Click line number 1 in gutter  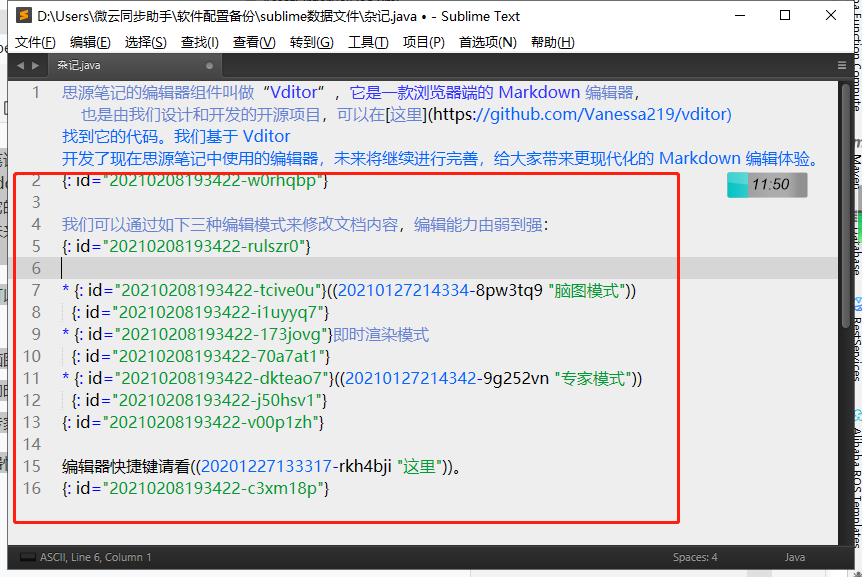[x=36, y=92]
